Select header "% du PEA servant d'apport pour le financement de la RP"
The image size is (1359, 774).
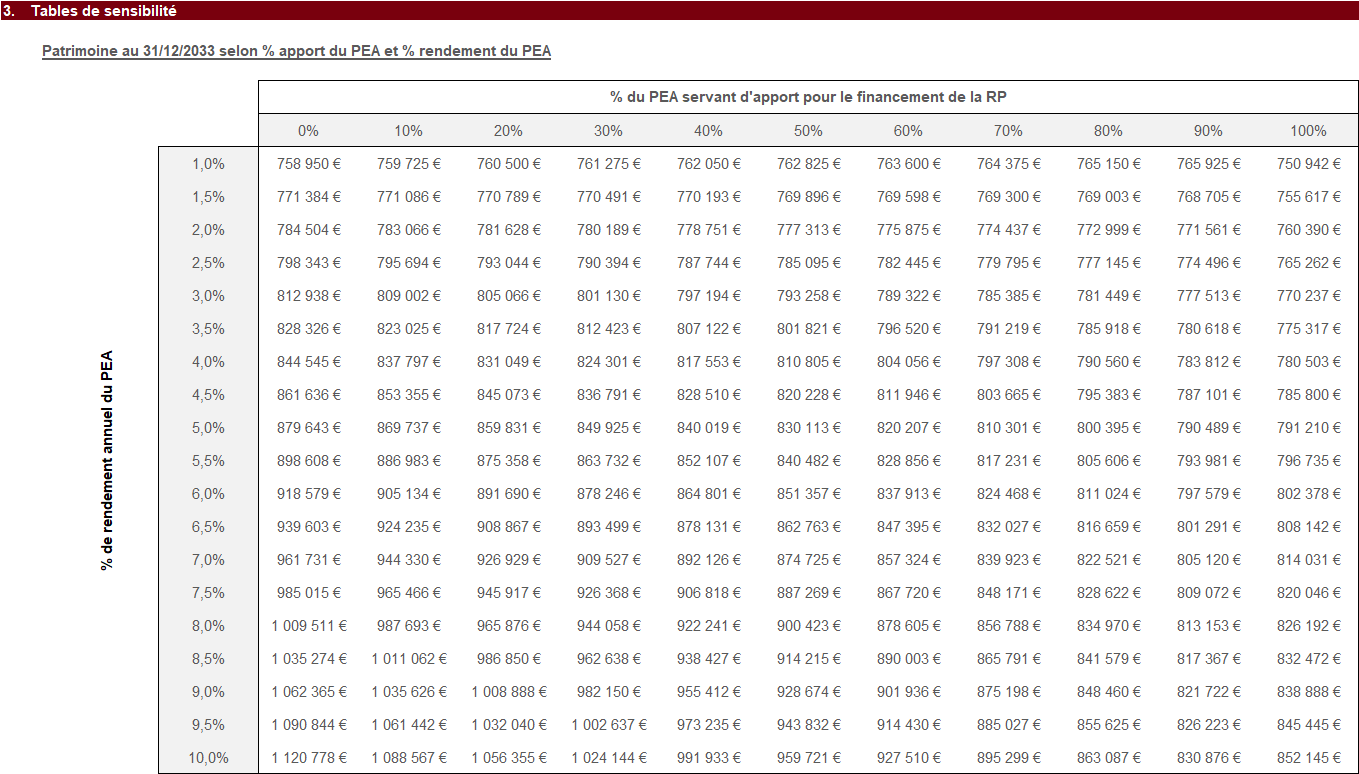[808, 97]
